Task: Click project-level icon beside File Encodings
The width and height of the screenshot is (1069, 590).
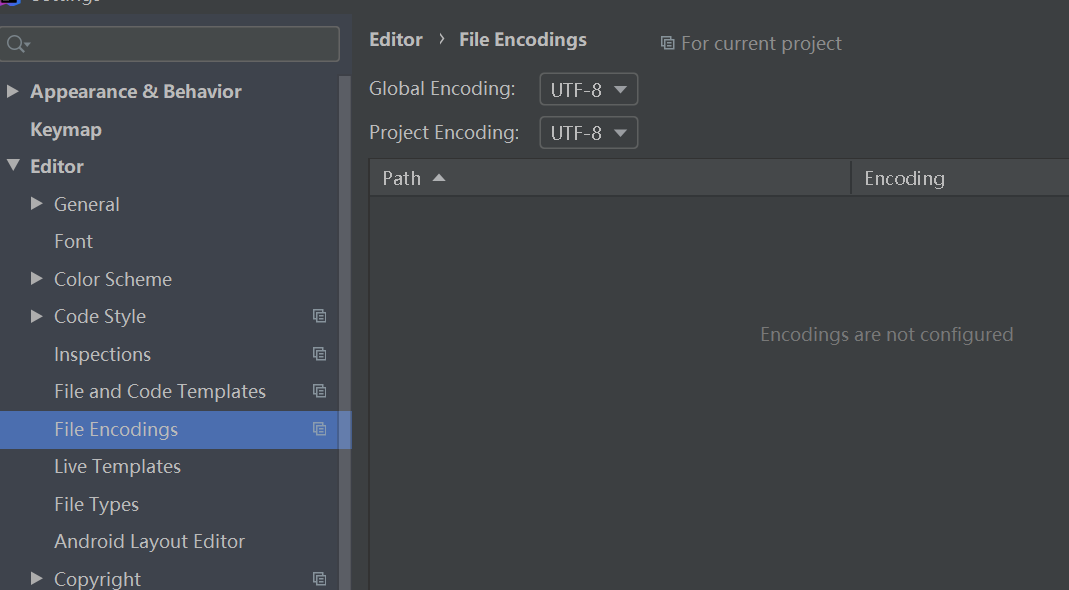Action: (x=319, y=429)
